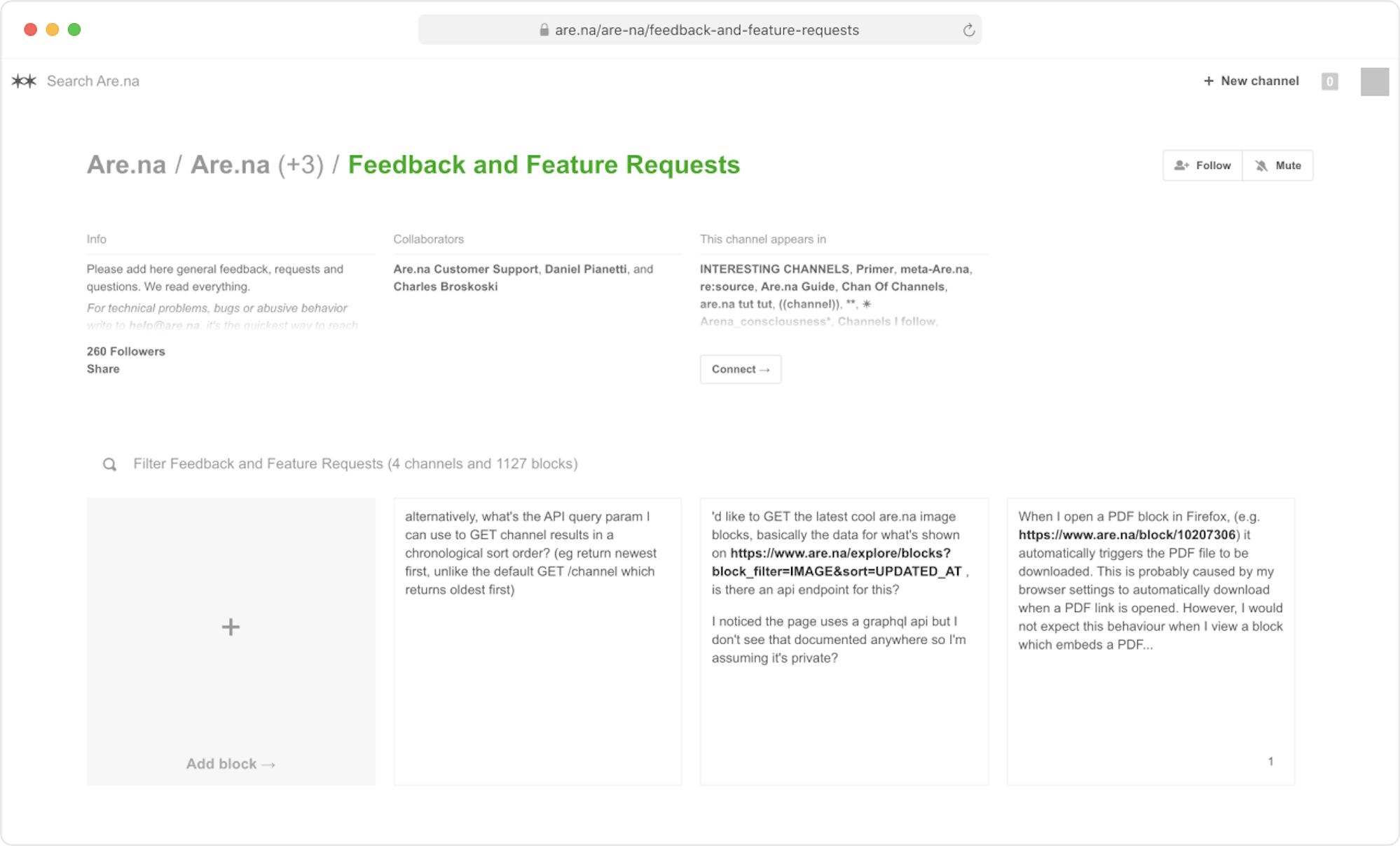Open Are.na Customer Support collaborator

tap(465, 269)
